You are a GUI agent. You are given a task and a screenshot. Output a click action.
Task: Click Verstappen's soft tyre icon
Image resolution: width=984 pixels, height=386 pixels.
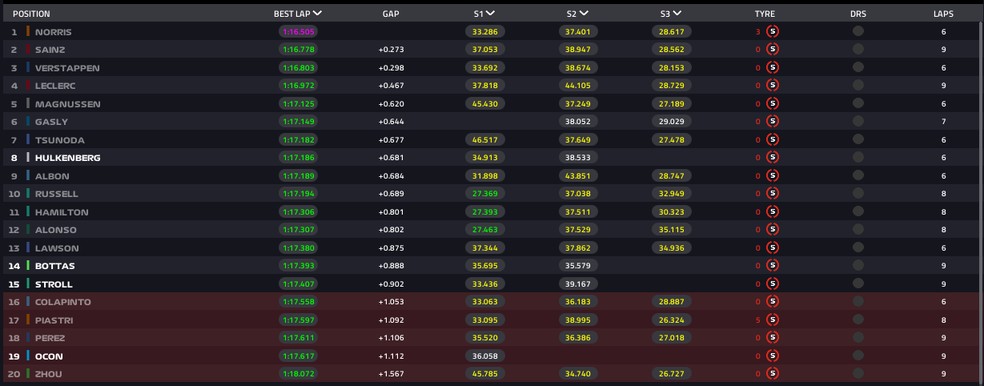tap(773, 67)
